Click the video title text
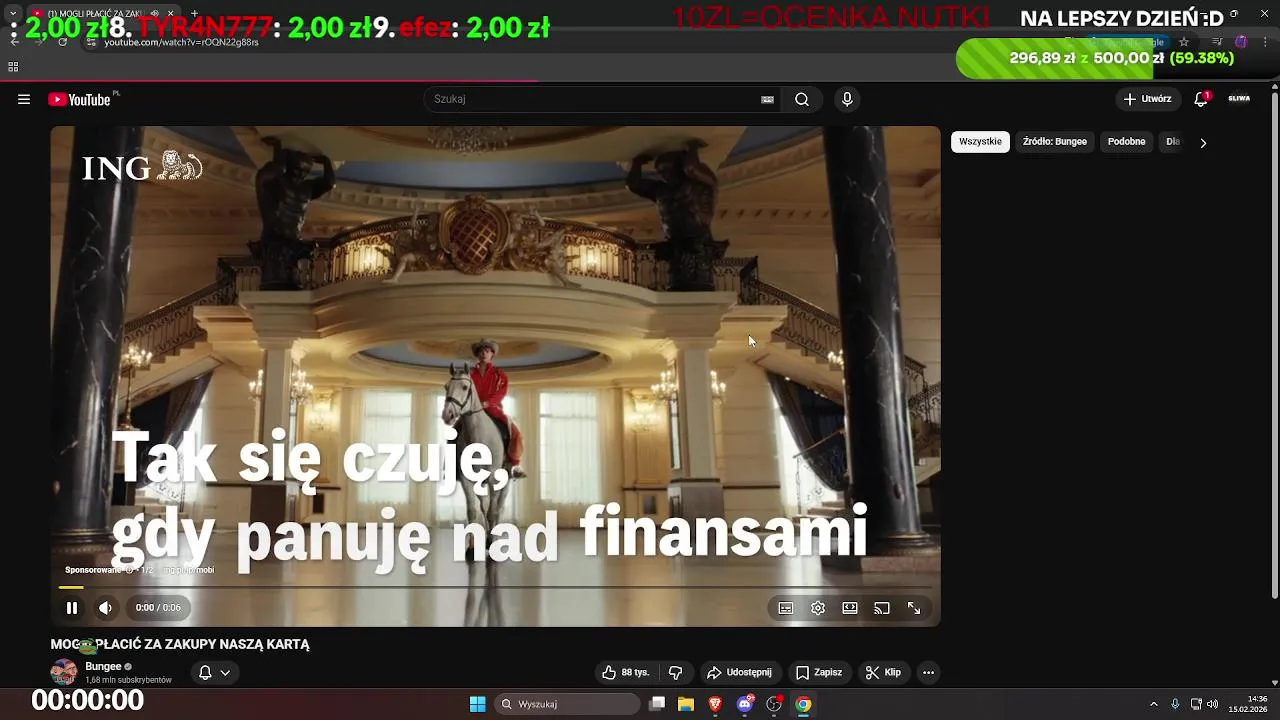 (x=180, y=645)
